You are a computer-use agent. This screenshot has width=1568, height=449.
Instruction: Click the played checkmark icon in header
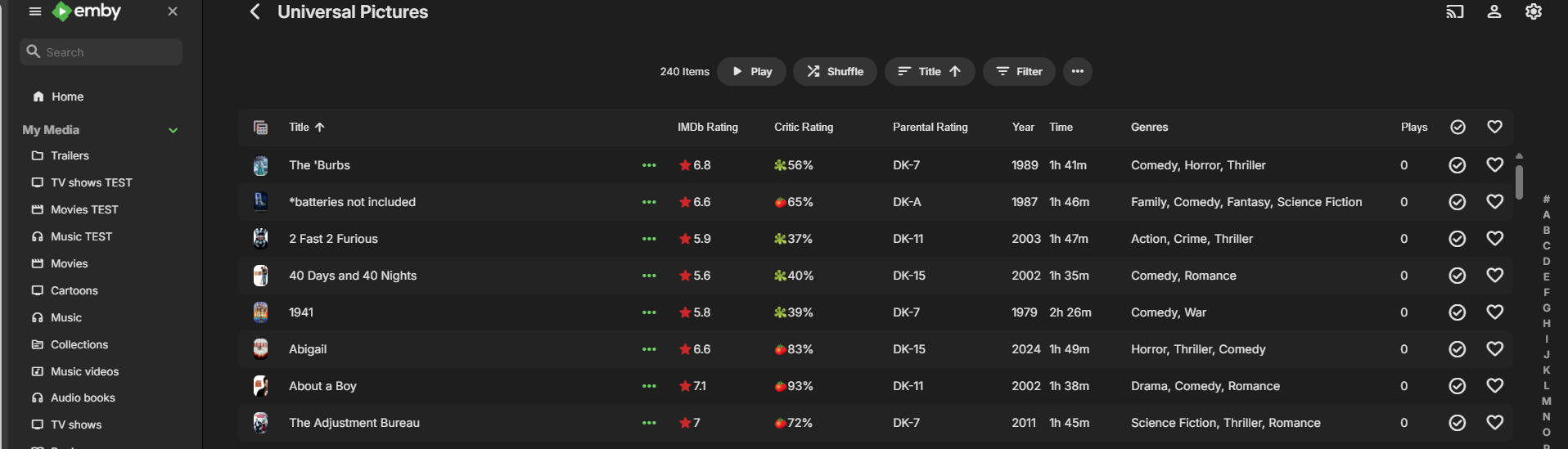click(x=1458, y=127)
